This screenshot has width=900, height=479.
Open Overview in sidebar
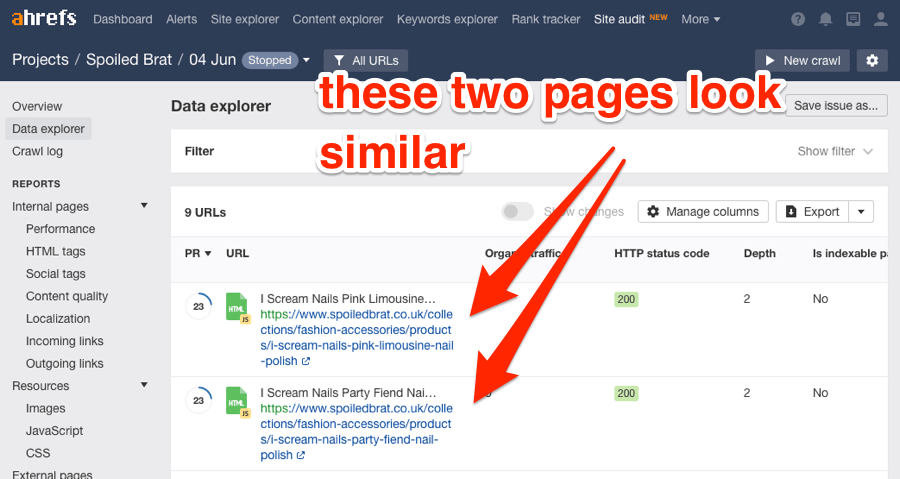[x=37, y=107]
